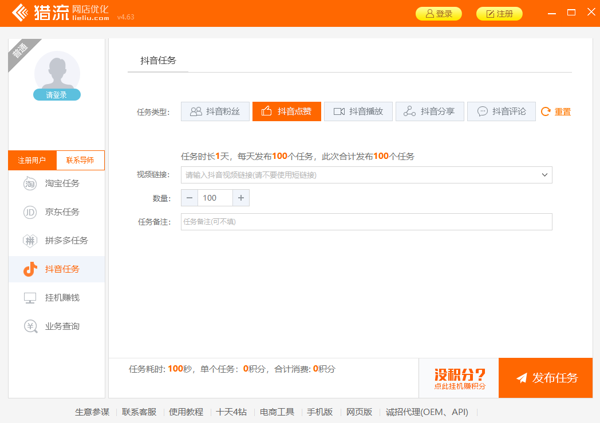This screenshot has height=423, width=600.
Task: Choose the 抖音评论 task type
Action: (x=501, y=112)
